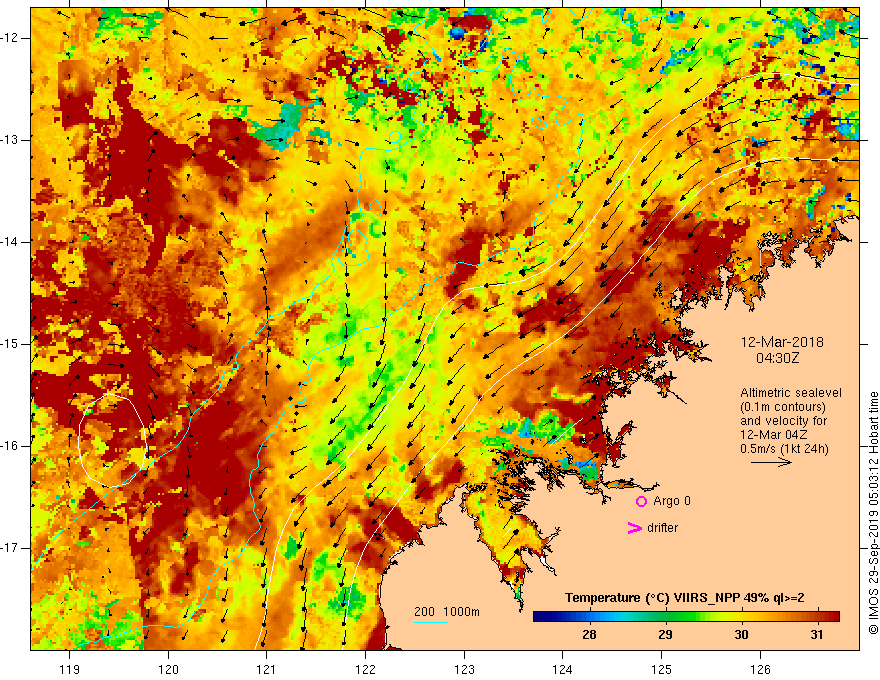Click the 'Temperature (°C) VIIRS_NPP 49% ql>=2' title
The width and height of the screenshot is (880, 680).
coord(684,598)
